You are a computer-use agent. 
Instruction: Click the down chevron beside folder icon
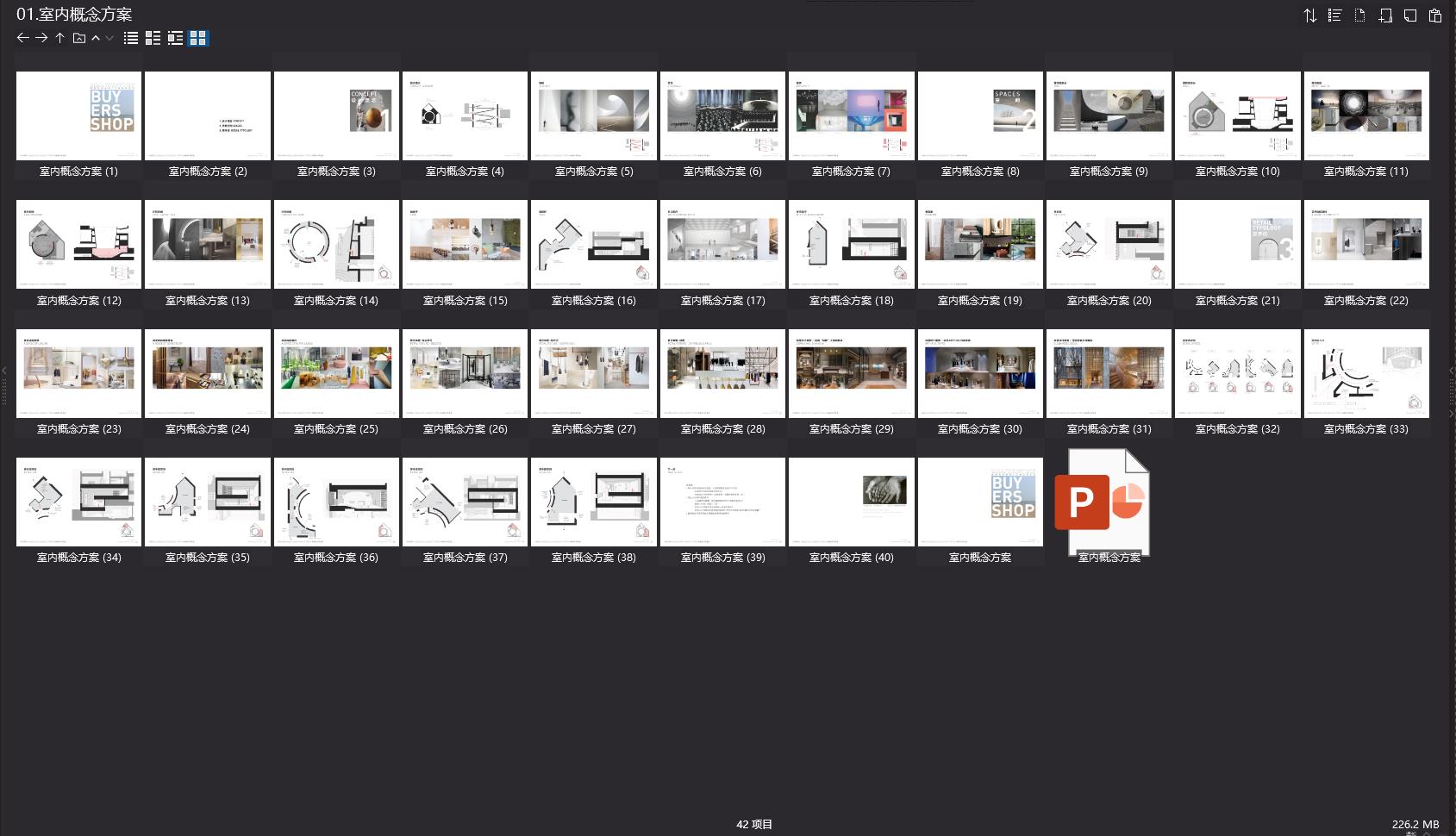(109, 38)
